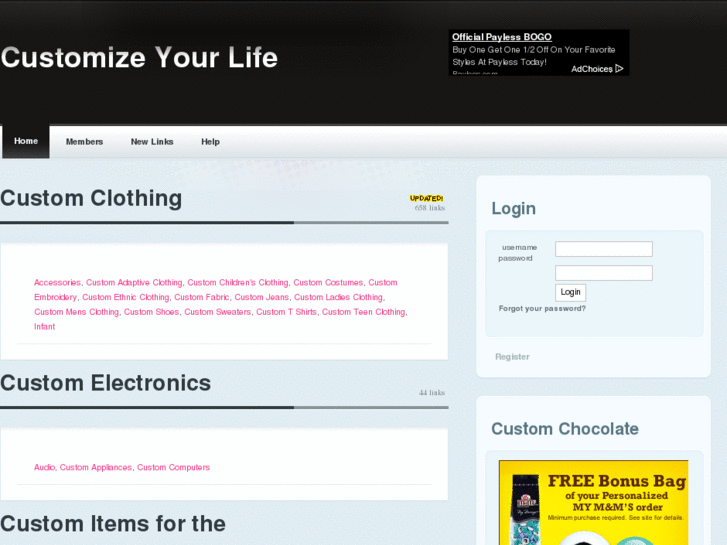Open Custom Adaptive Clothing link
727x545 pixels.
134,282
